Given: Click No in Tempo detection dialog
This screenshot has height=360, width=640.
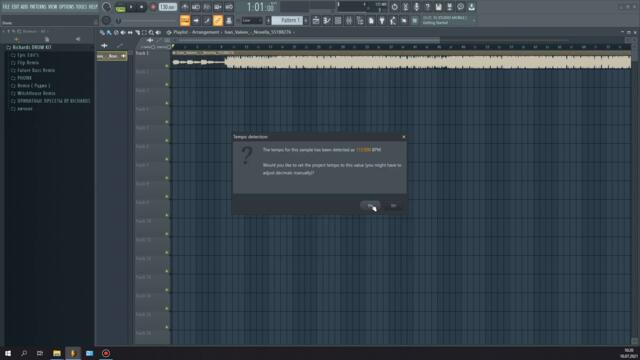Looking at the screenshot, I should point(393,206).
